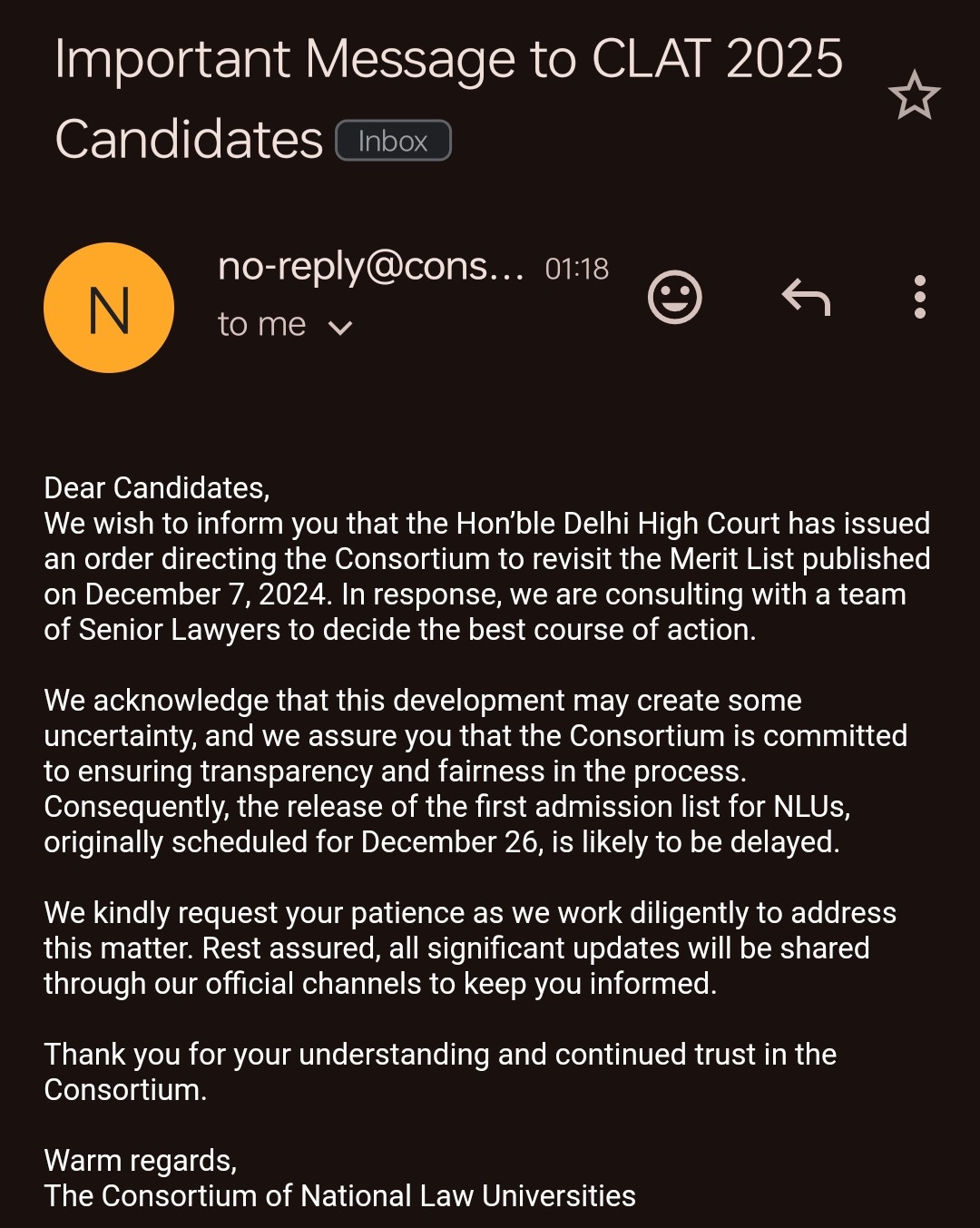This screenshot has width=980, height=1228.
Task: Reply to the no-reply sender
Action: pos(806,297)
